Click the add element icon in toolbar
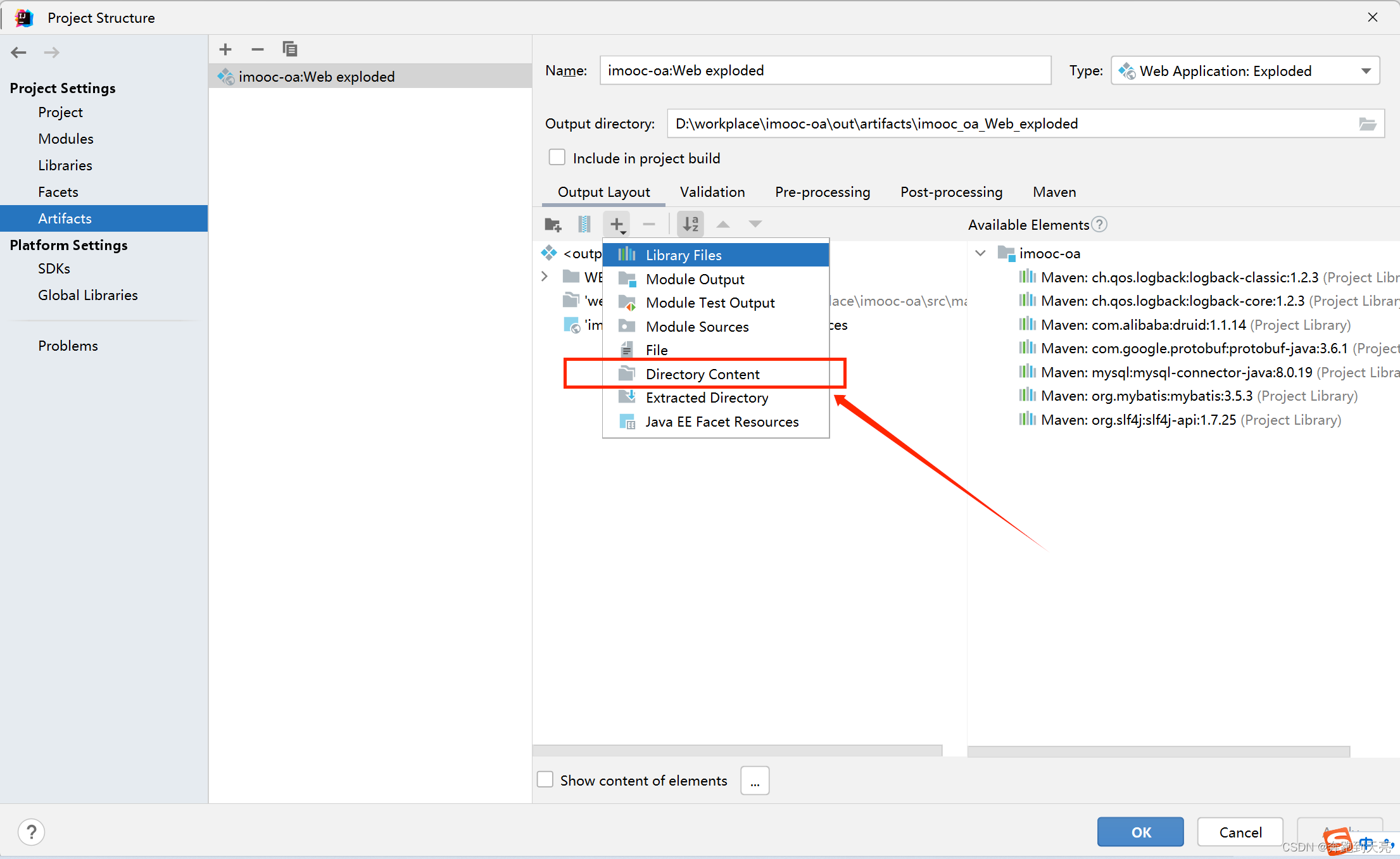The width and height of the screenshot is (1400, 859). [x=618, y=223]
